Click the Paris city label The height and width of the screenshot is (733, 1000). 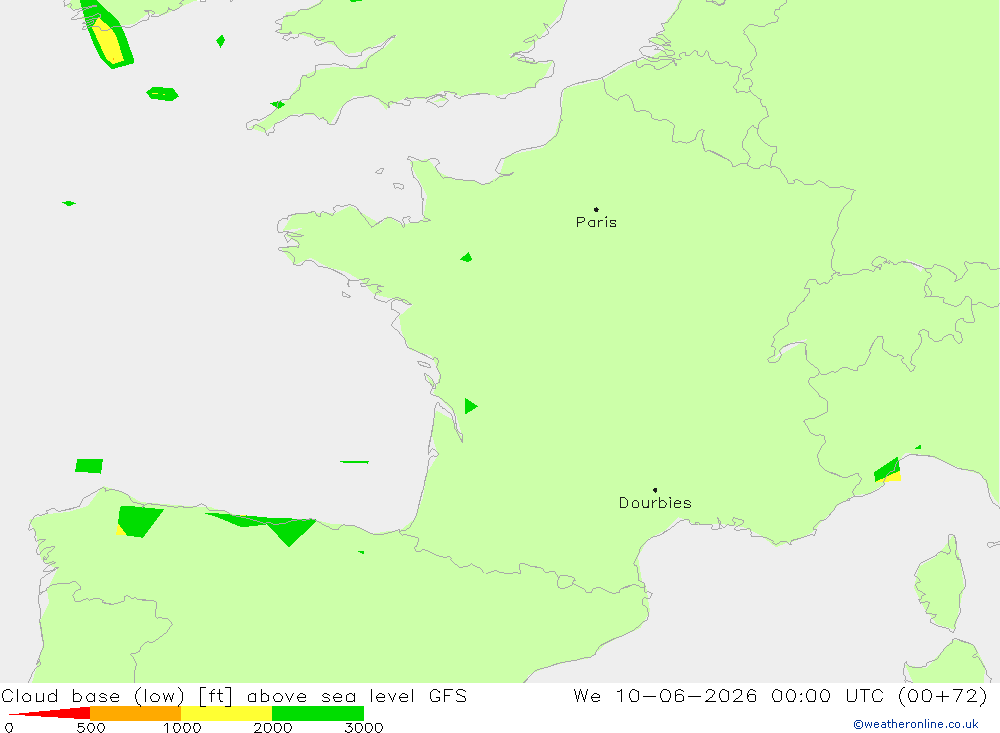596,222
